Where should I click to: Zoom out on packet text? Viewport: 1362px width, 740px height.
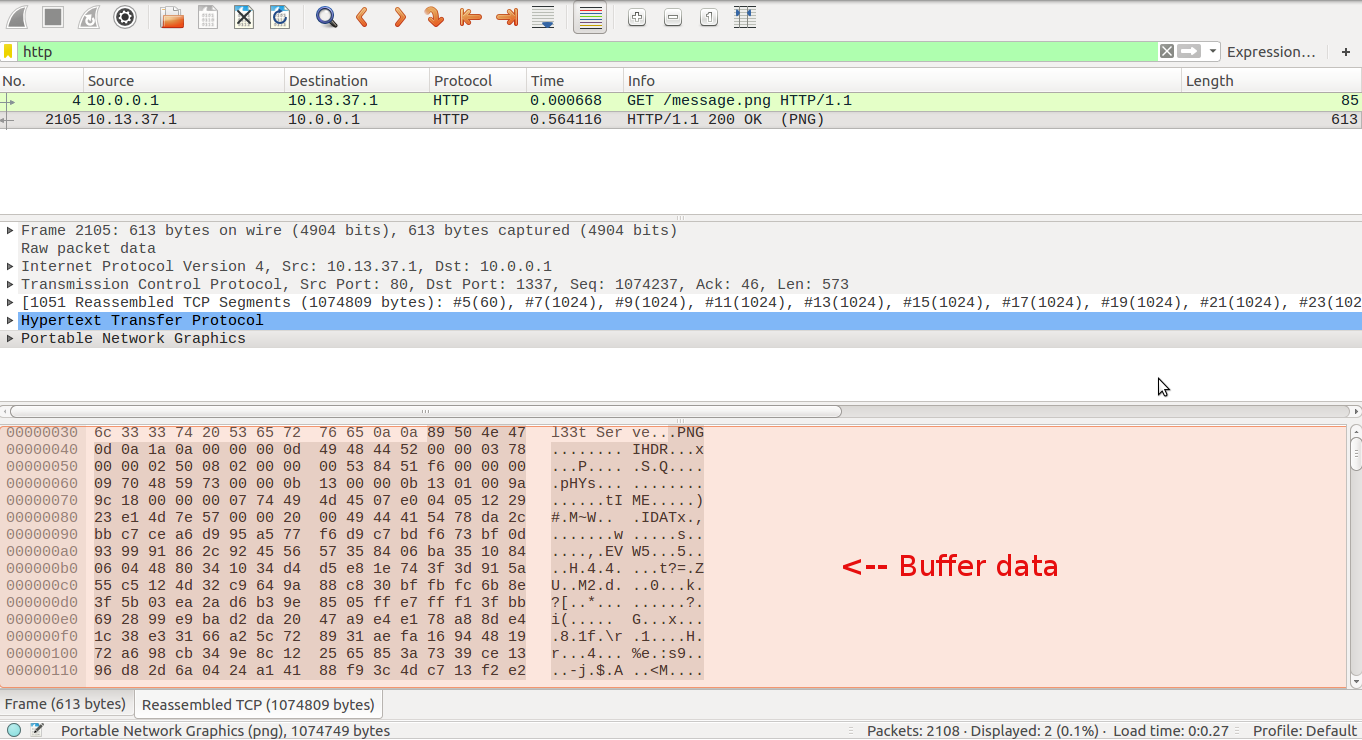point(673,16)
